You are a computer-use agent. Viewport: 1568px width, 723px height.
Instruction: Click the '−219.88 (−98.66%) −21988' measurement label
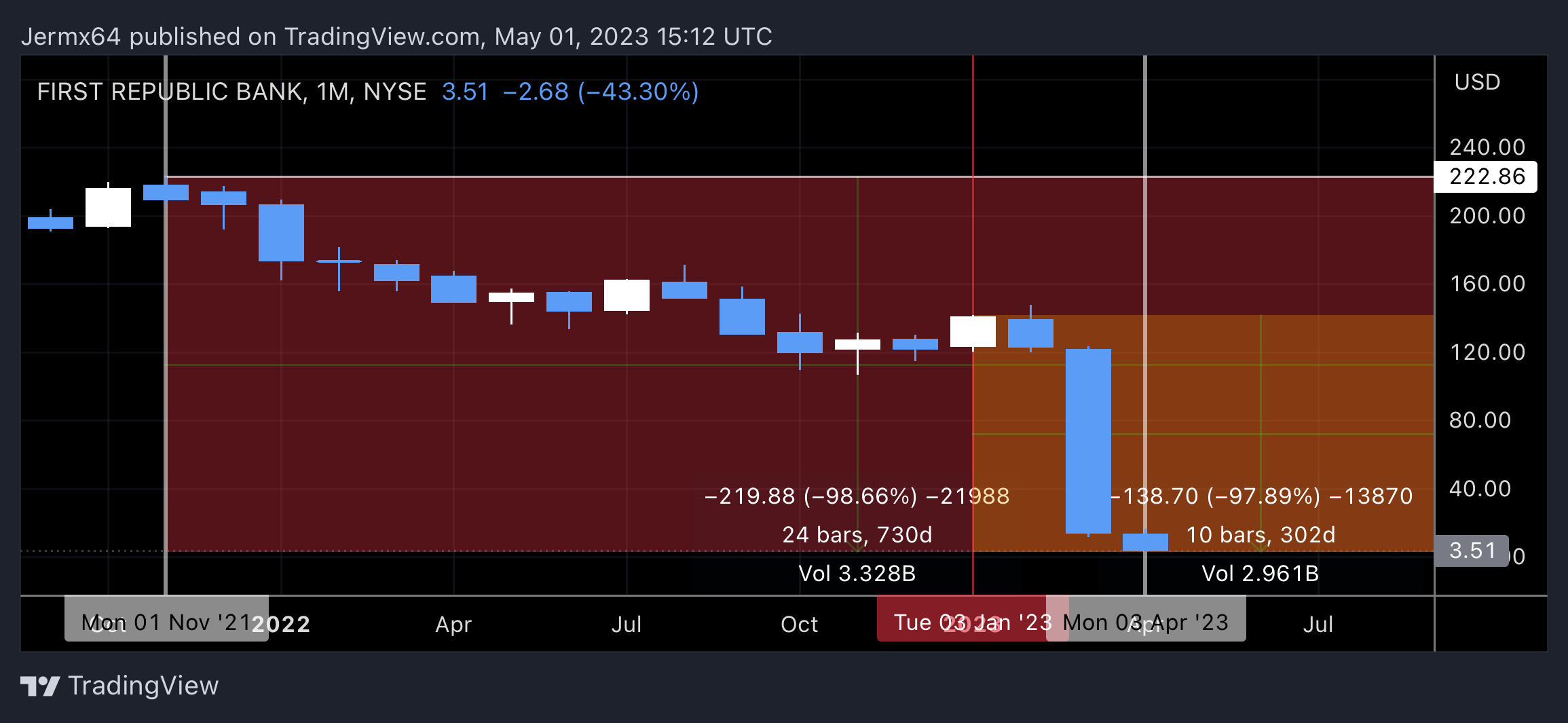click(x=857, y=496)
